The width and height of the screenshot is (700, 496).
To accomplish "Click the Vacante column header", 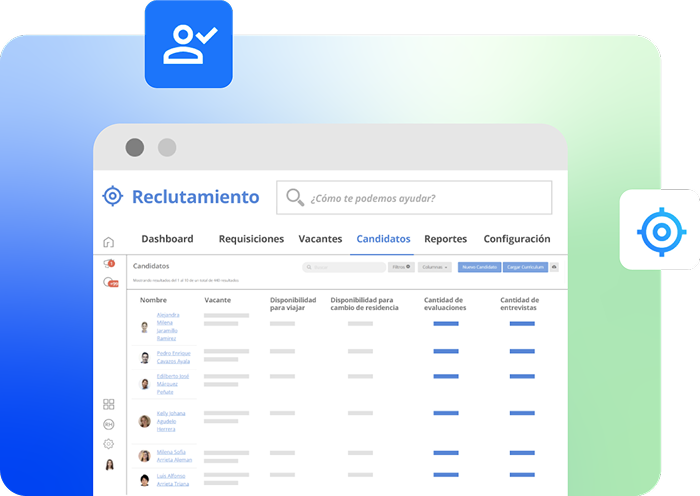I will point(217,300).
